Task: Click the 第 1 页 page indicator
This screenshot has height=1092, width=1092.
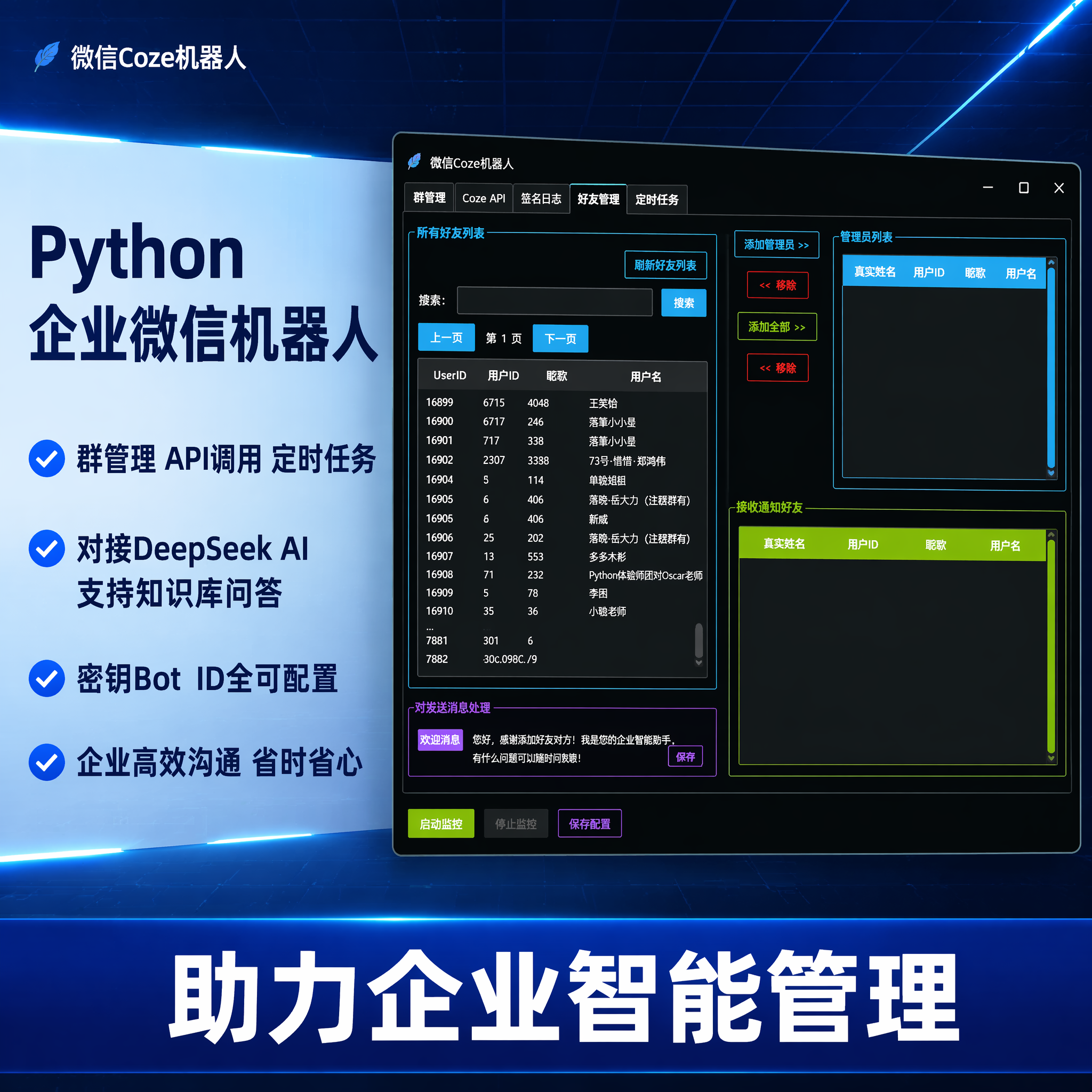Action: tap(503, 338)
